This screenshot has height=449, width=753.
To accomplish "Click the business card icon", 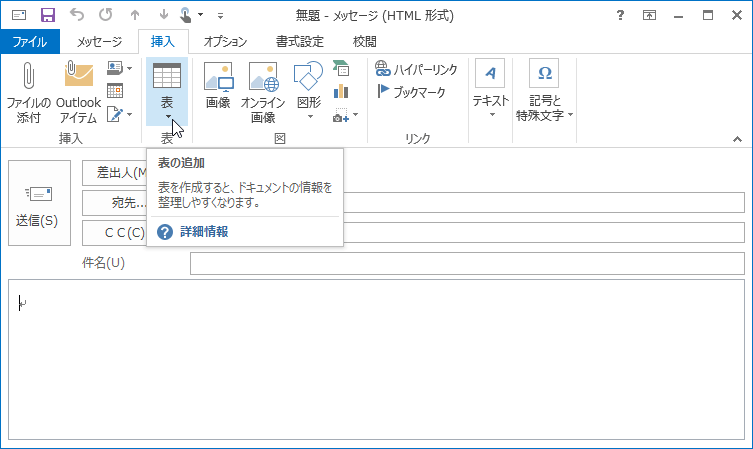I will click(x=115, y=68).
